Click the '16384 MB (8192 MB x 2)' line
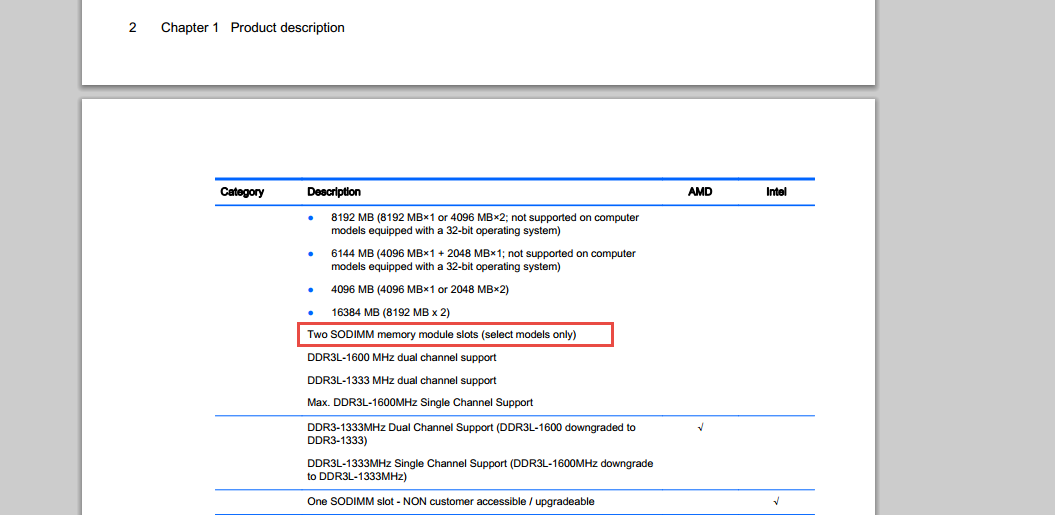 point(392,313)
